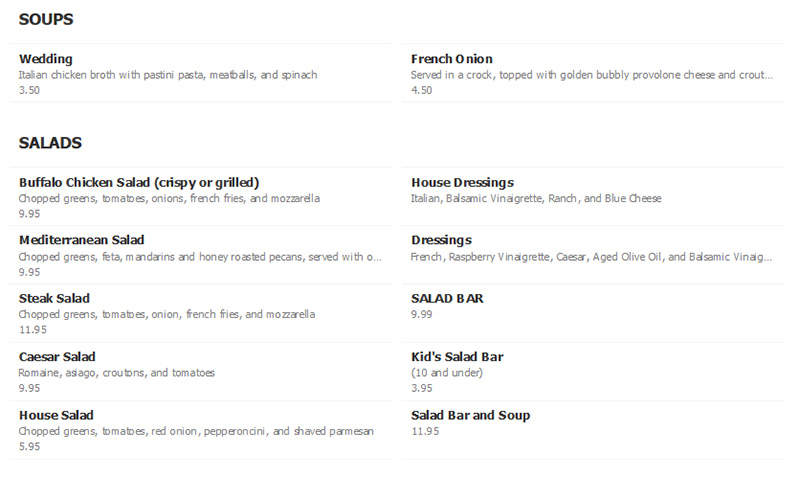
Task: Open the French Onion soup entry
Action: [592, 73]
